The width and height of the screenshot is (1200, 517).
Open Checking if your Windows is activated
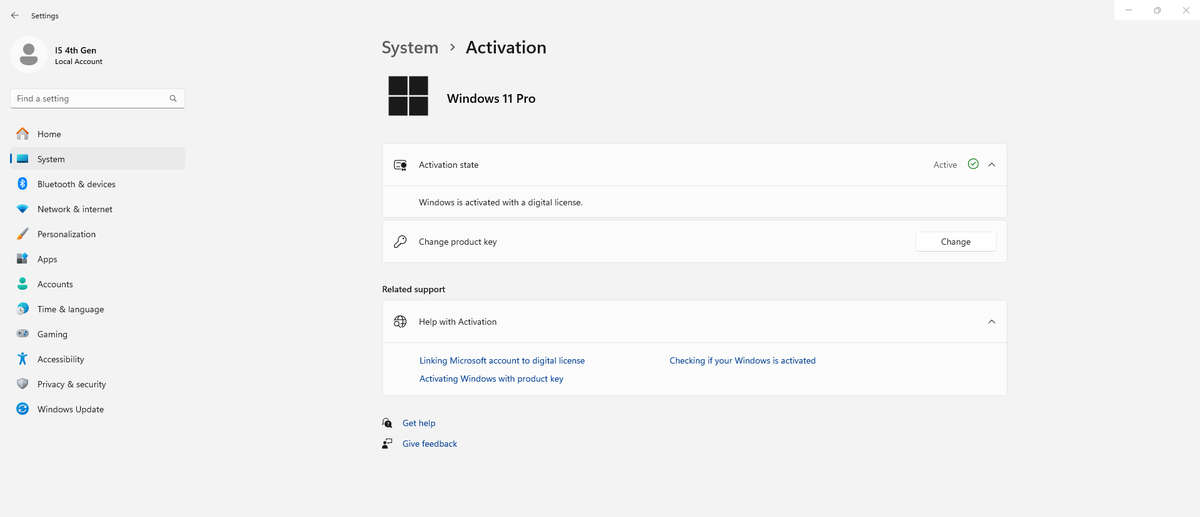(742, 361)
